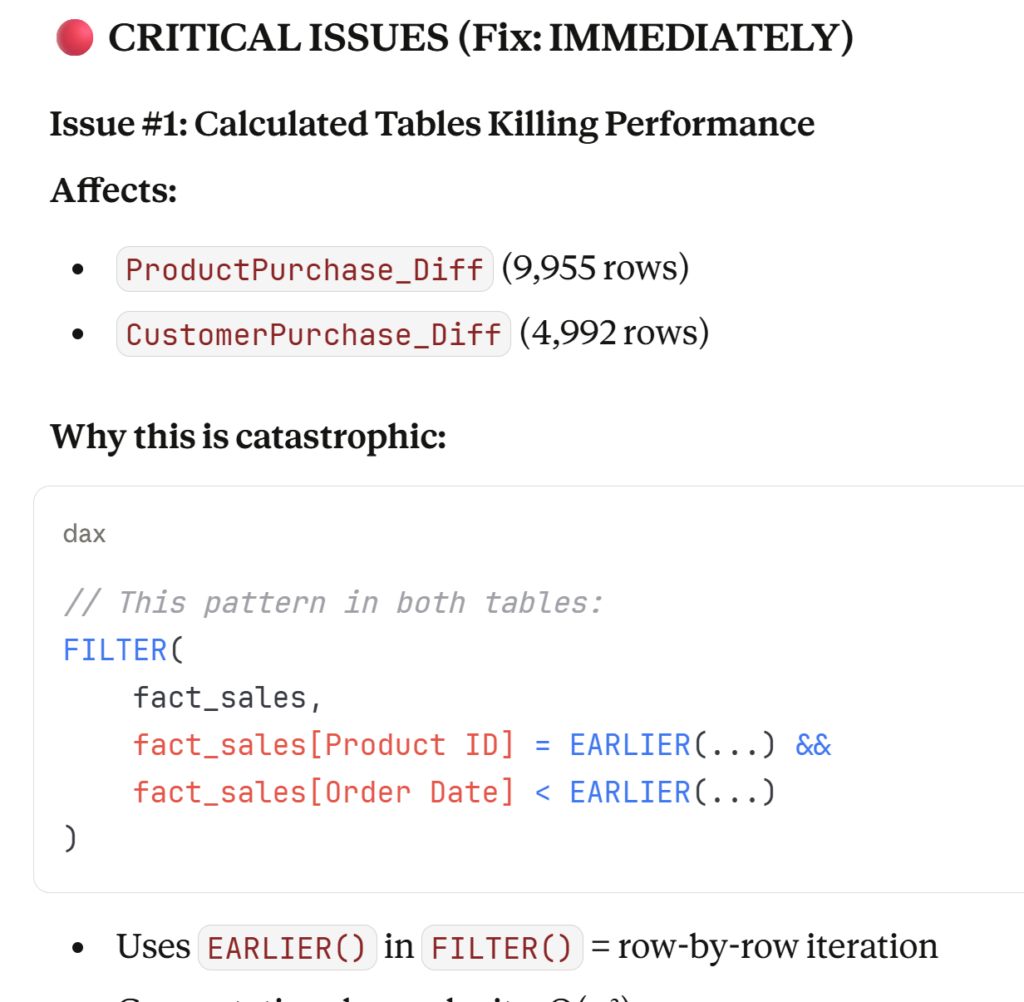Click the Issue #1 Calculated Tables heading
Screen dimensions: 1024x1002
point(431,124)
